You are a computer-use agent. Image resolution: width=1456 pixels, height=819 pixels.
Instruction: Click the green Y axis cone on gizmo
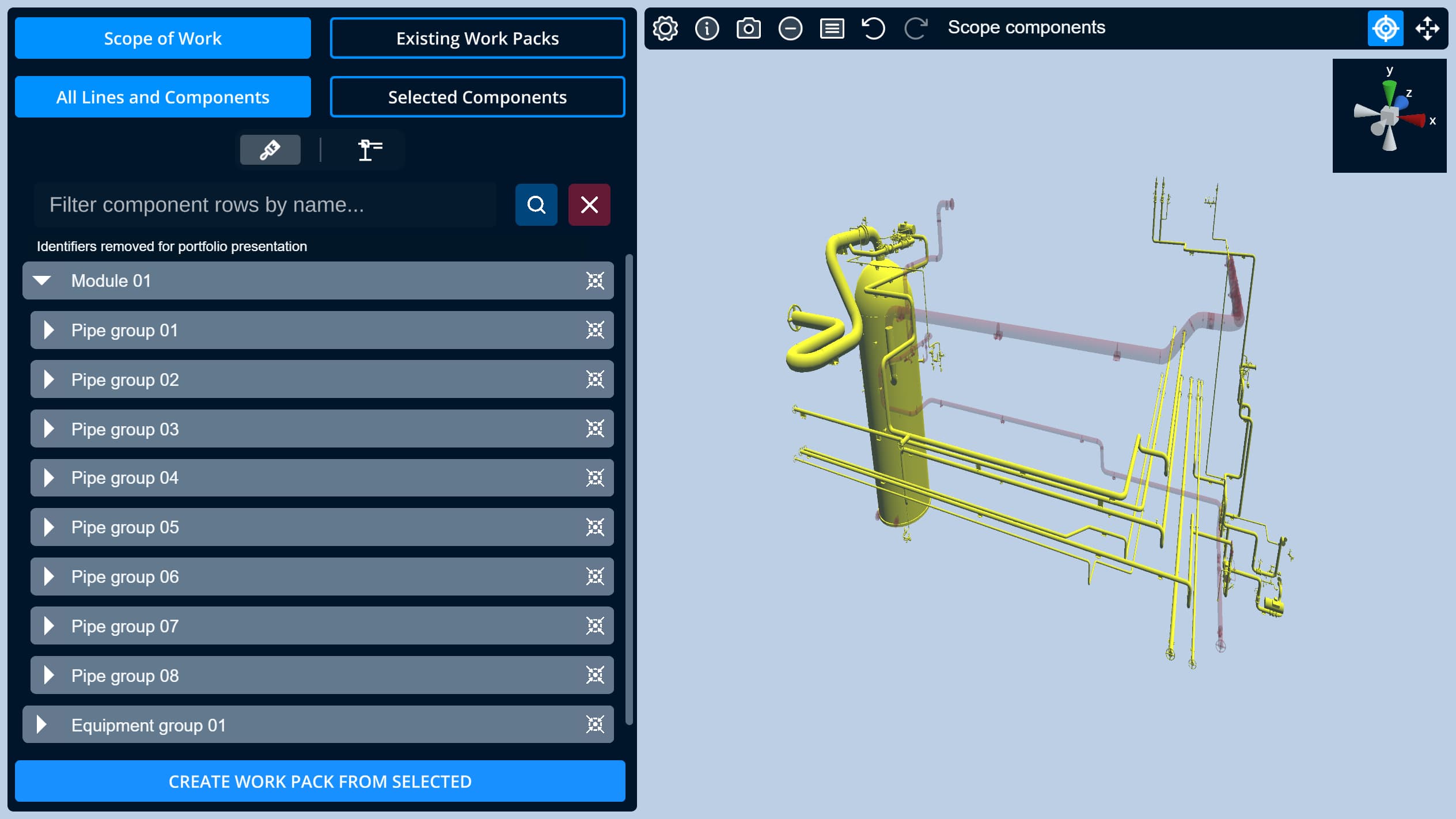1390,92
